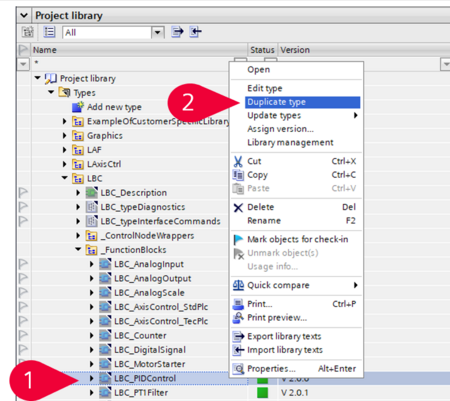
Task: Choose Library management menu entry
Action: click(290, 143)
